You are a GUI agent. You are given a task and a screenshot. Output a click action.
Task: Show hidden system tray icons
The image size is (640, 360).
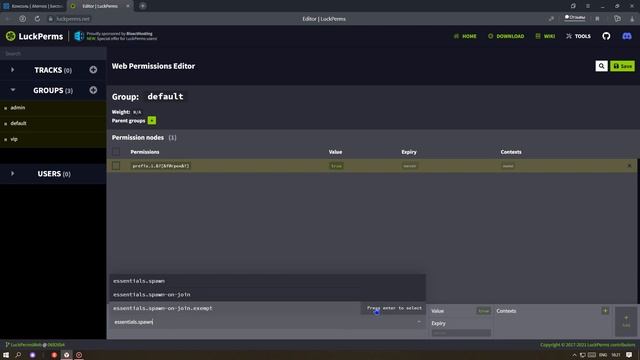[x=574, y=355]
